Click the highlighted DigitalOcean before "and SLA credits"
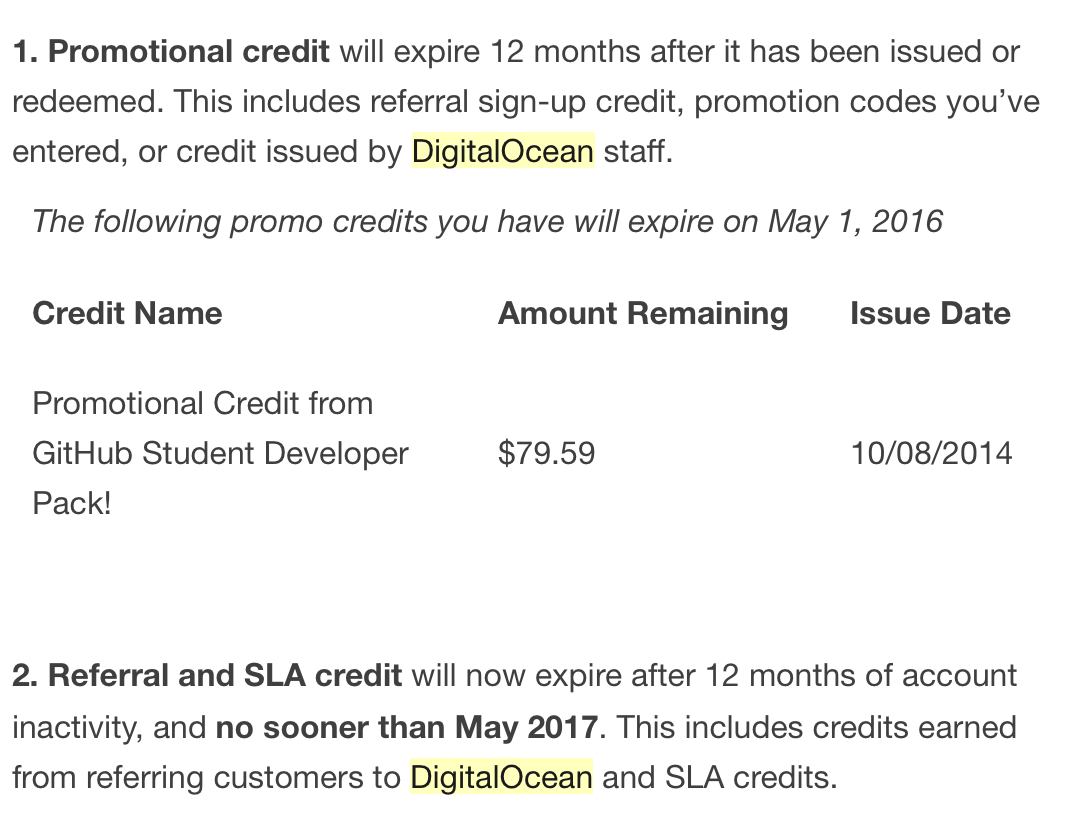Screen dimensions: 1080x824 [x=501, y=777]
